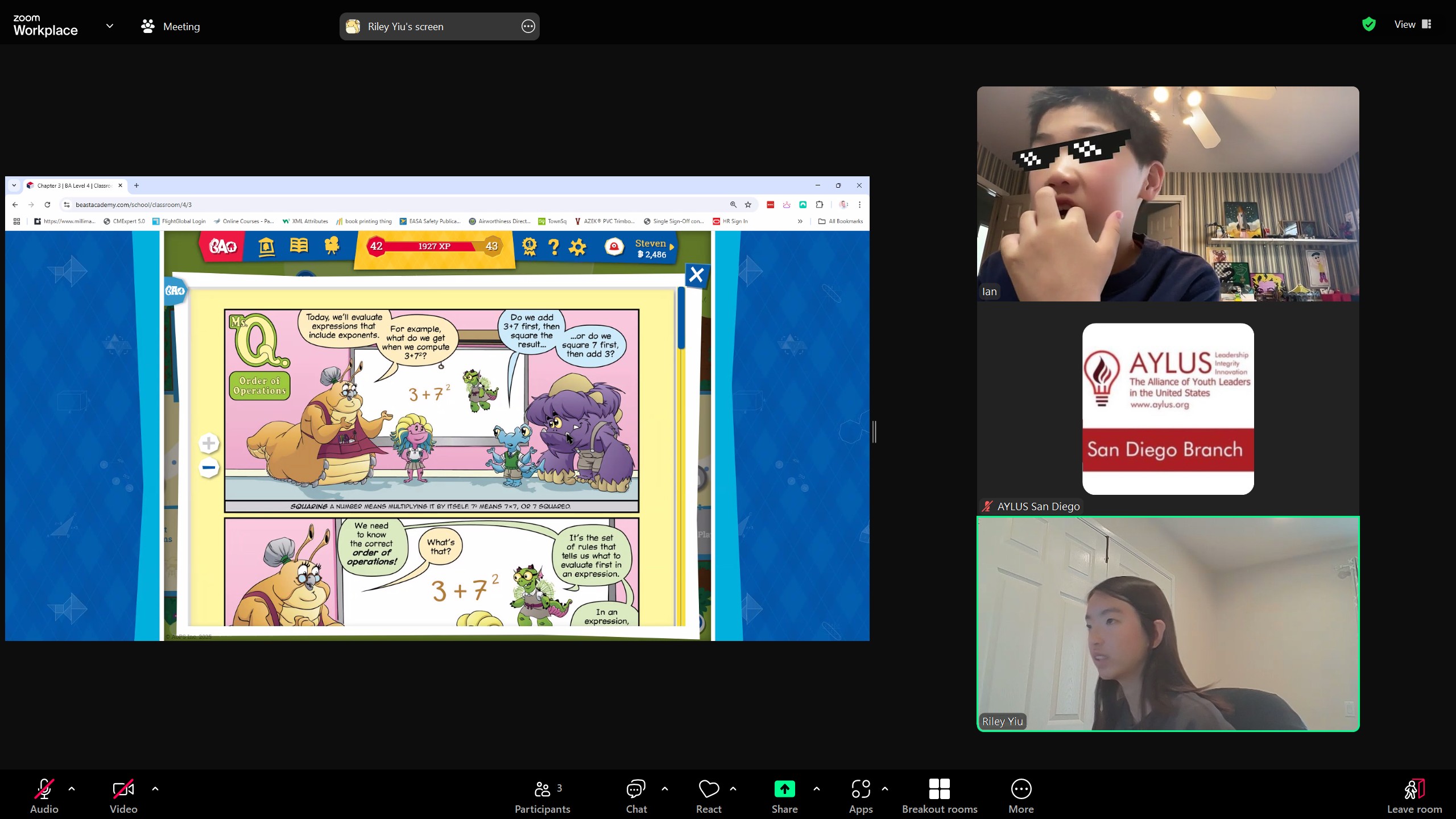Image resolution: width=1456 pixels, height=819 pixels.
Task: Reload the page in shared browser
Action: point(48,205)
